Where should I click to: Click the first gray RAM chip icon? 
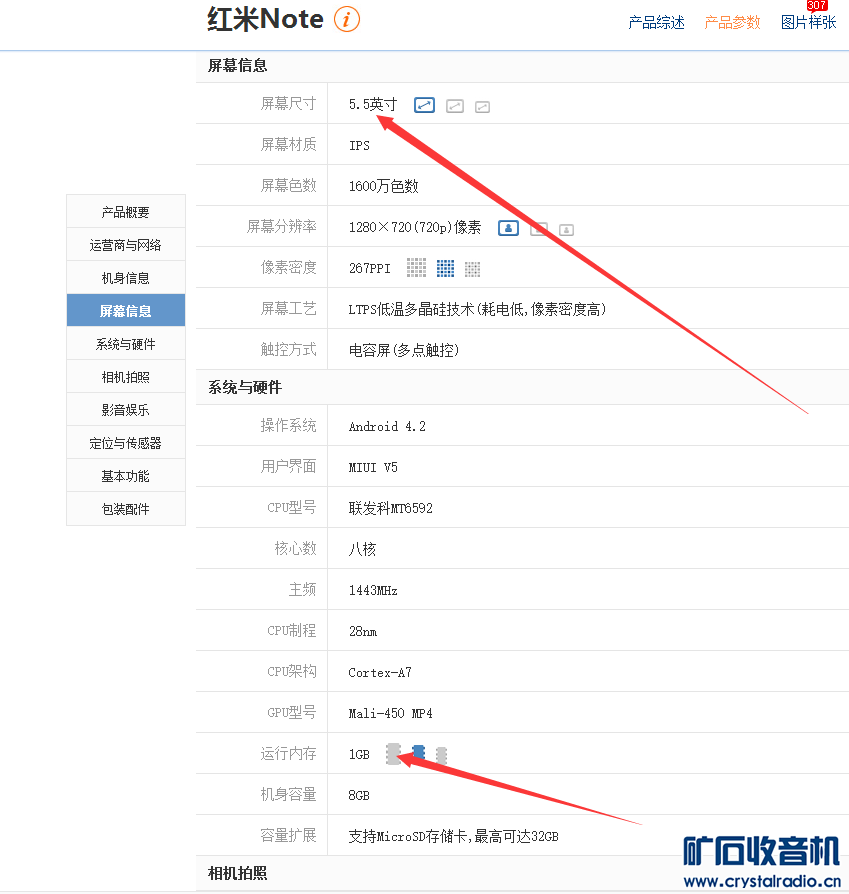(x=393, y=754)
